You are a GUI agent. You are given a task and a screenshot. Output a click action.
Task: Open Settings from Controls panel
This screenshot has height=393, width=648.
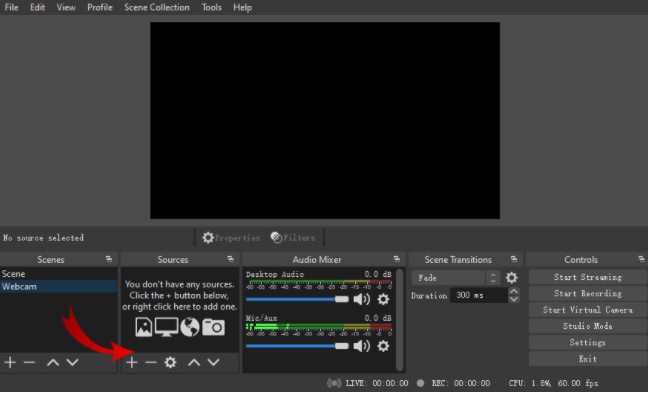pos(588,343)
